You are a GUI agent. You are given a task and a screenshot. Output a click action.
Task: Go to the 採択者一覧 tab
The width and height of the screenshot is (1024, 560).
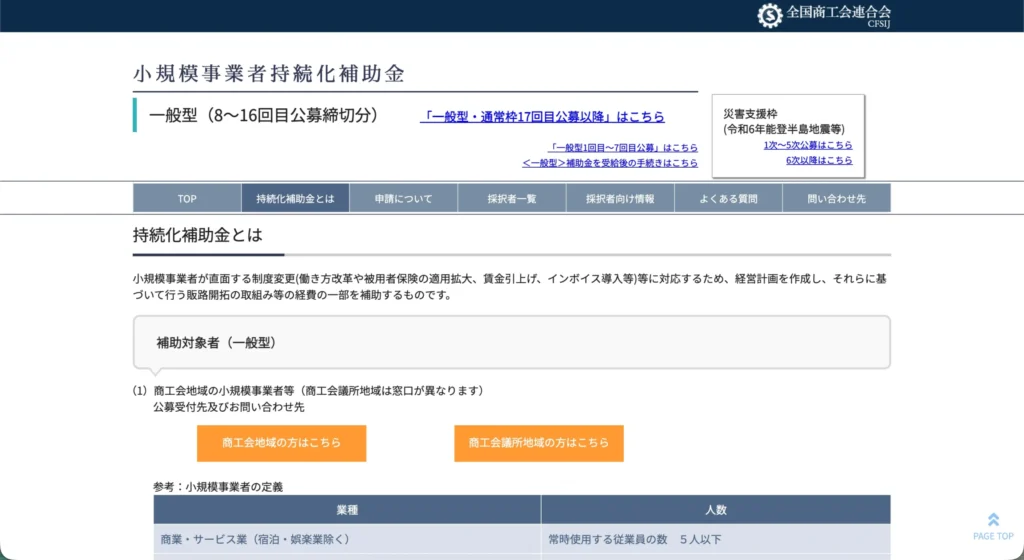(512, 199)
